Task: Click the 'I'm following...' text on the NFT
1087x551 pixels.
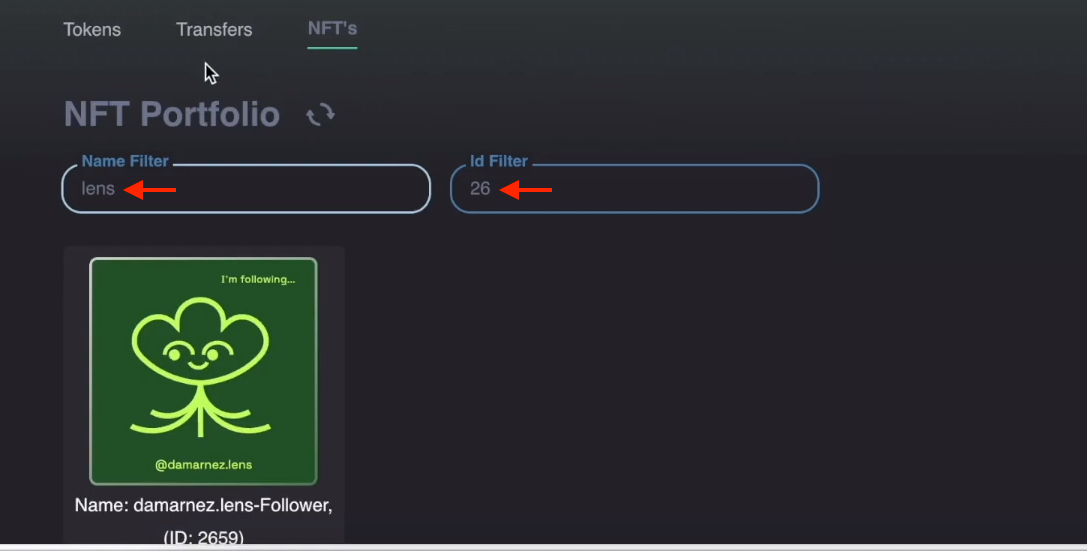Action: point(258,279)
